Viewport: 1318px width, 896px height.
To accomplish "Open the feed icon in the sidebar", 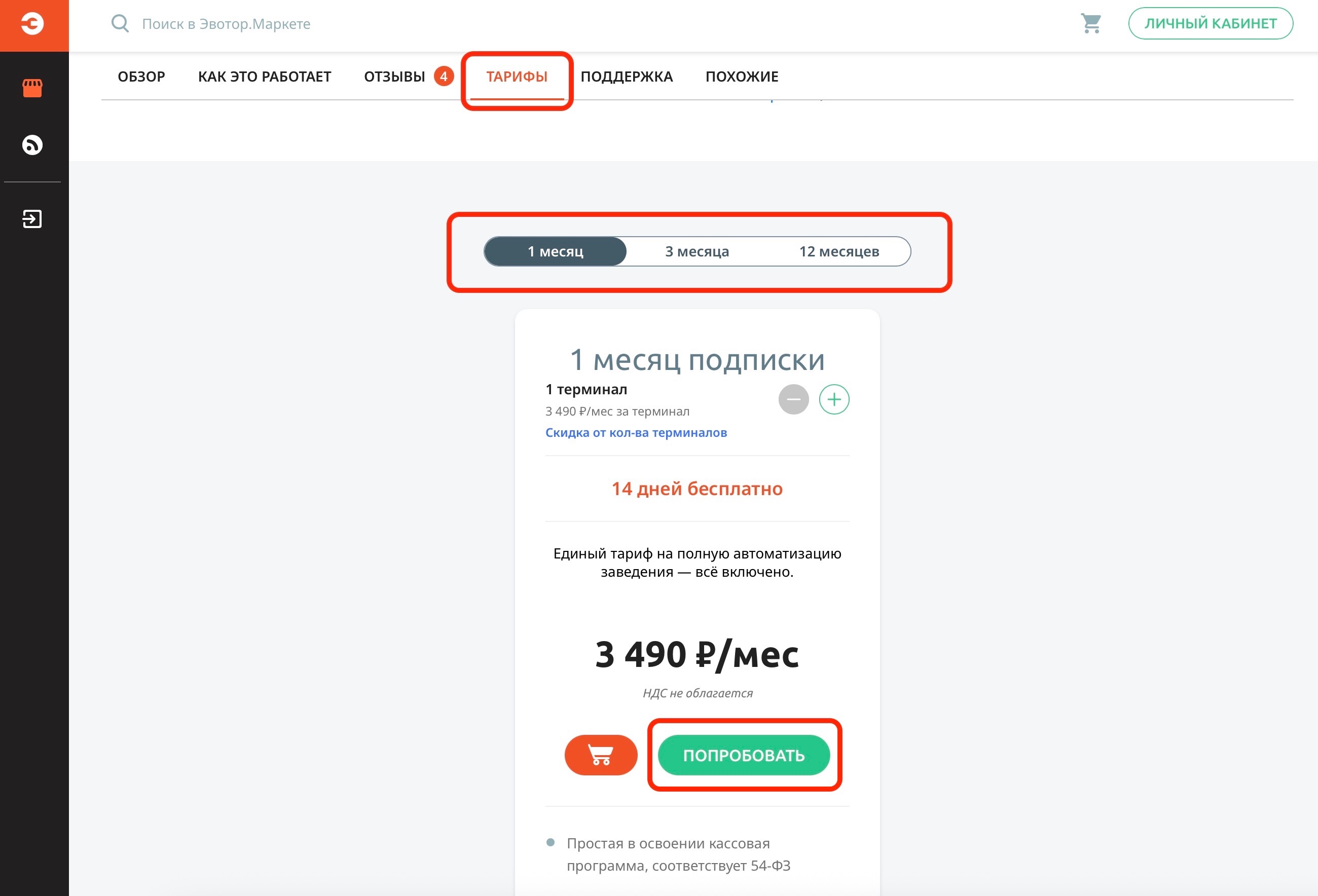I will click(32, 144).
